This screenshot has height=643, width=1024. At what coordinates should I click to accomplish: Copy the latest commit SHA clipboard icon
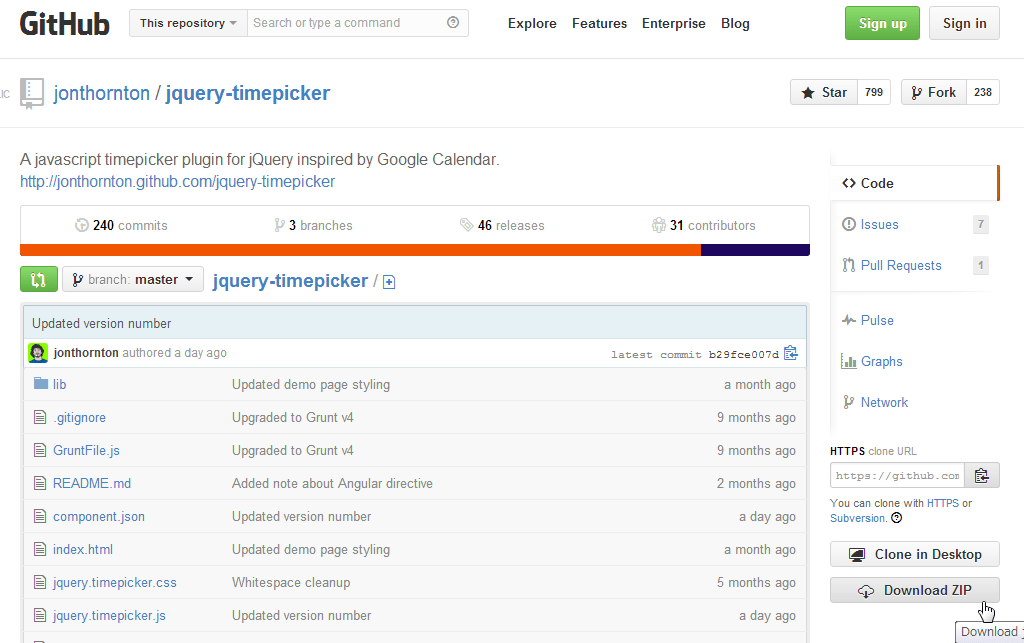(790, 353)
